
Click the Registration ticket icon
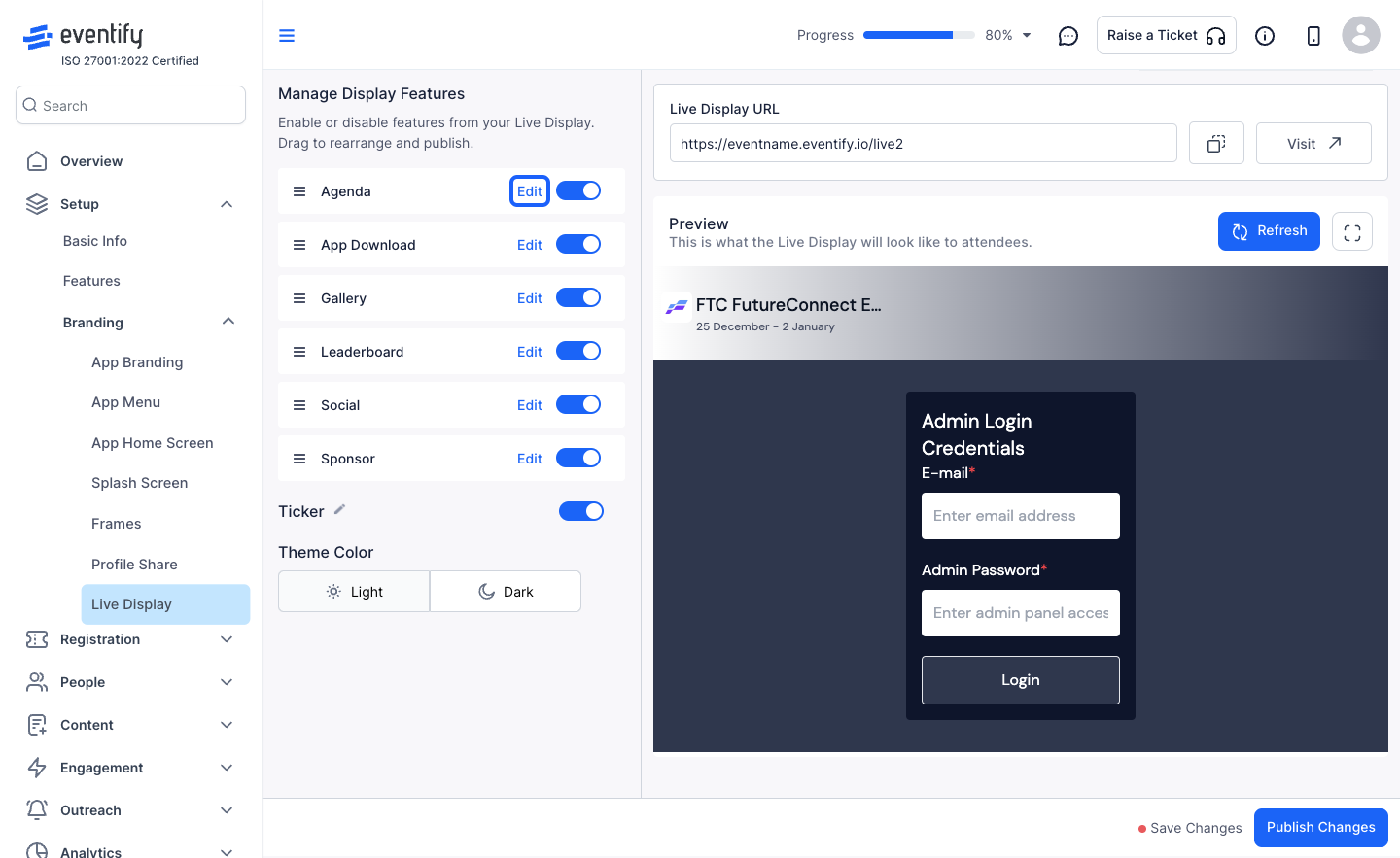coord(37,639)
